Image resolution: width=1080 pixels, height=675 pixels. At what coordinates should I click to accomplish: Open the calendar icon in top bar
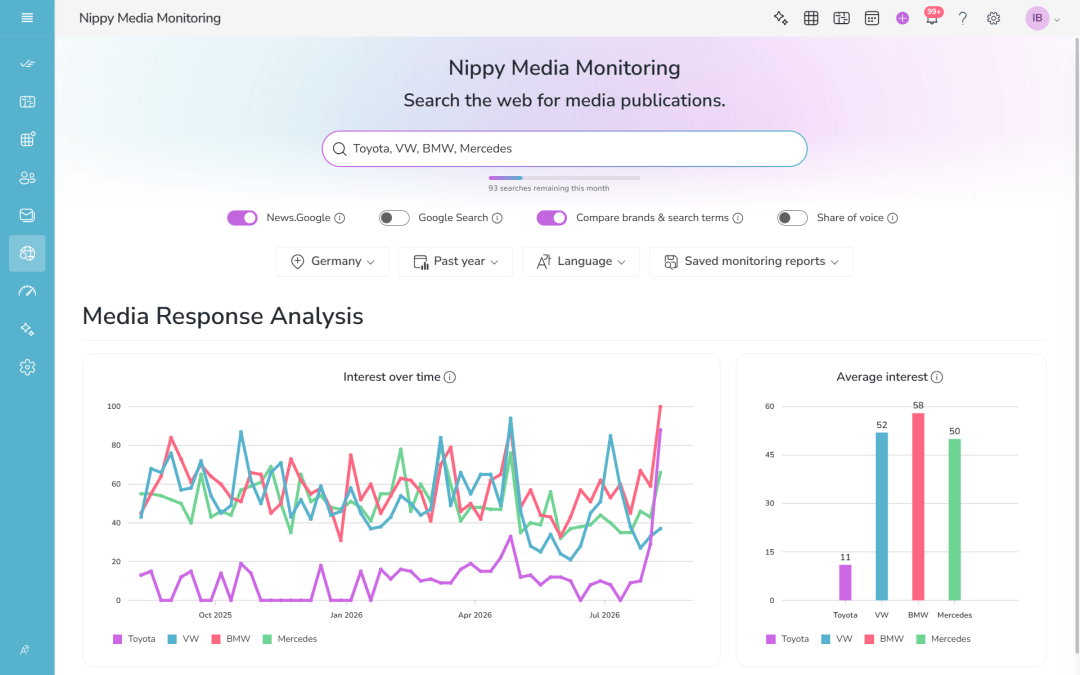point(872,18)
